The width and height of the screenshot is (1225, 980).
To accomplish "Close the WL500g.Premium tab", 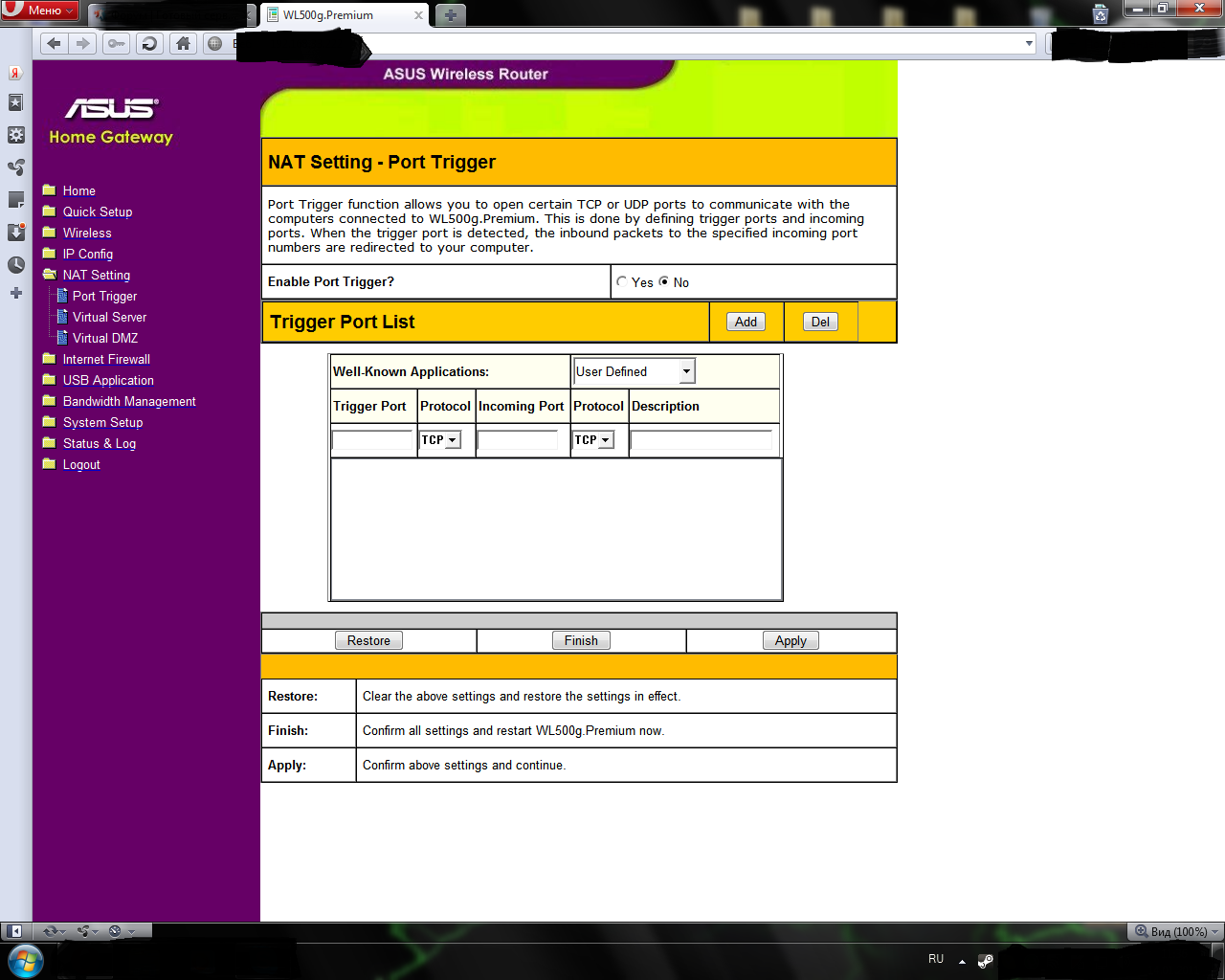I will click(x=418, y=15).
